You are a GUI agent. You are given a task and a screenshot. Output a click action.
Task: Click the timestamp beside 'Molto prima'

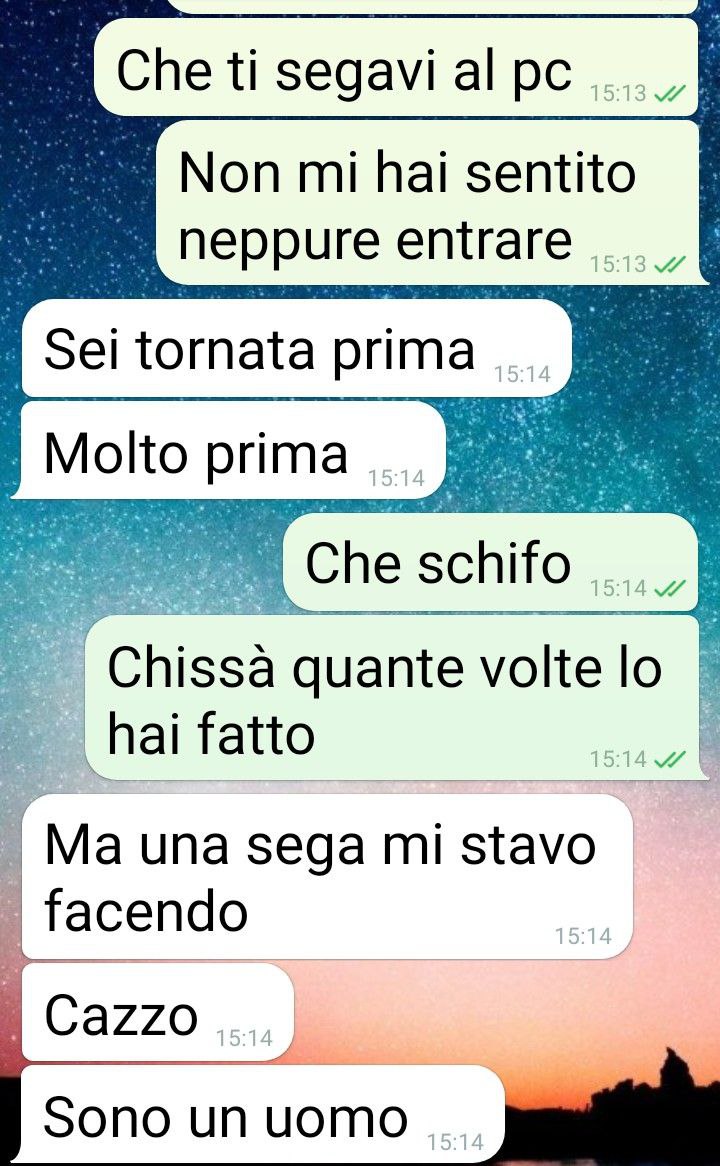coord(396,478)
